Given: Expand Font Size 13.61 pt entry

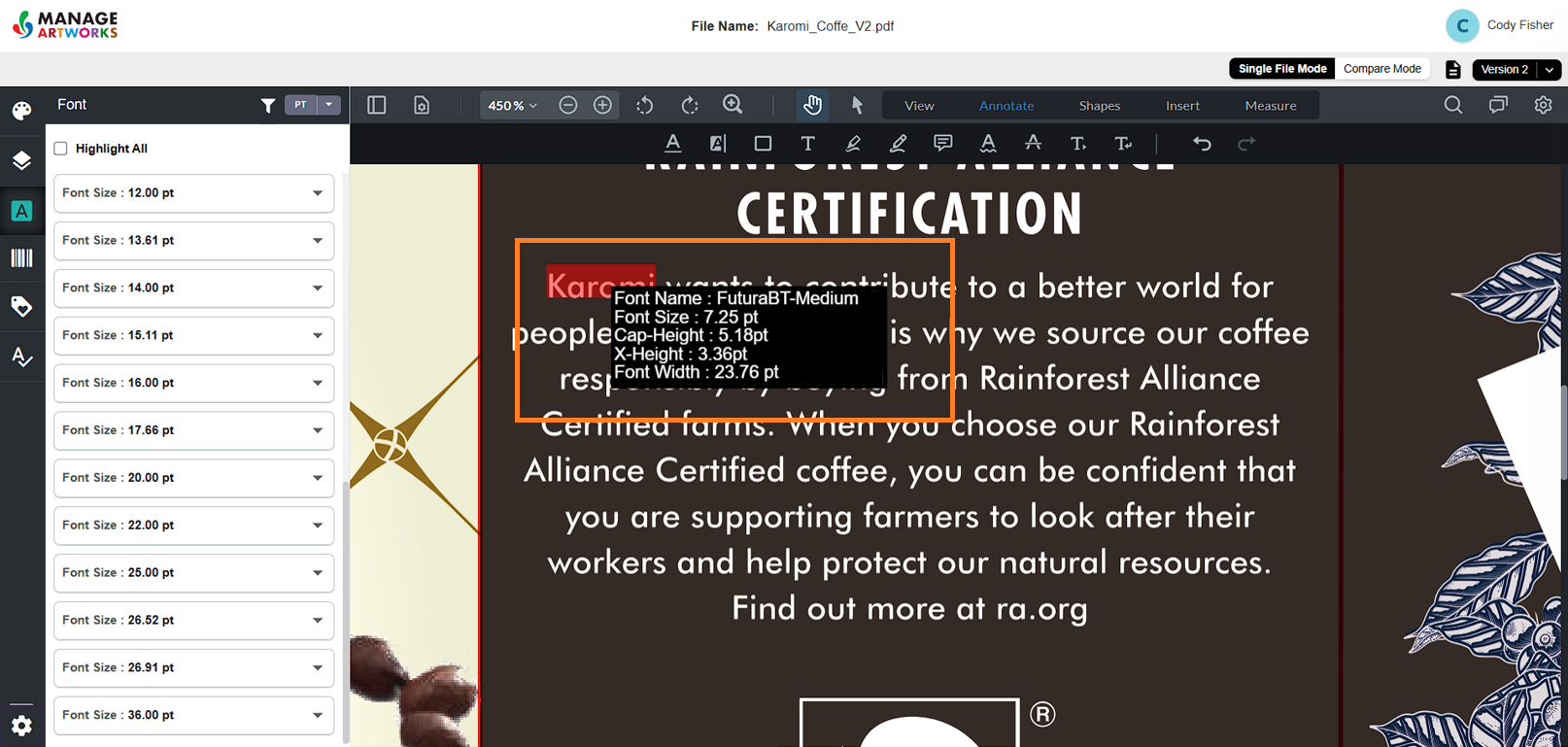Looking at the screenshot, I should [x=194, y=241].
